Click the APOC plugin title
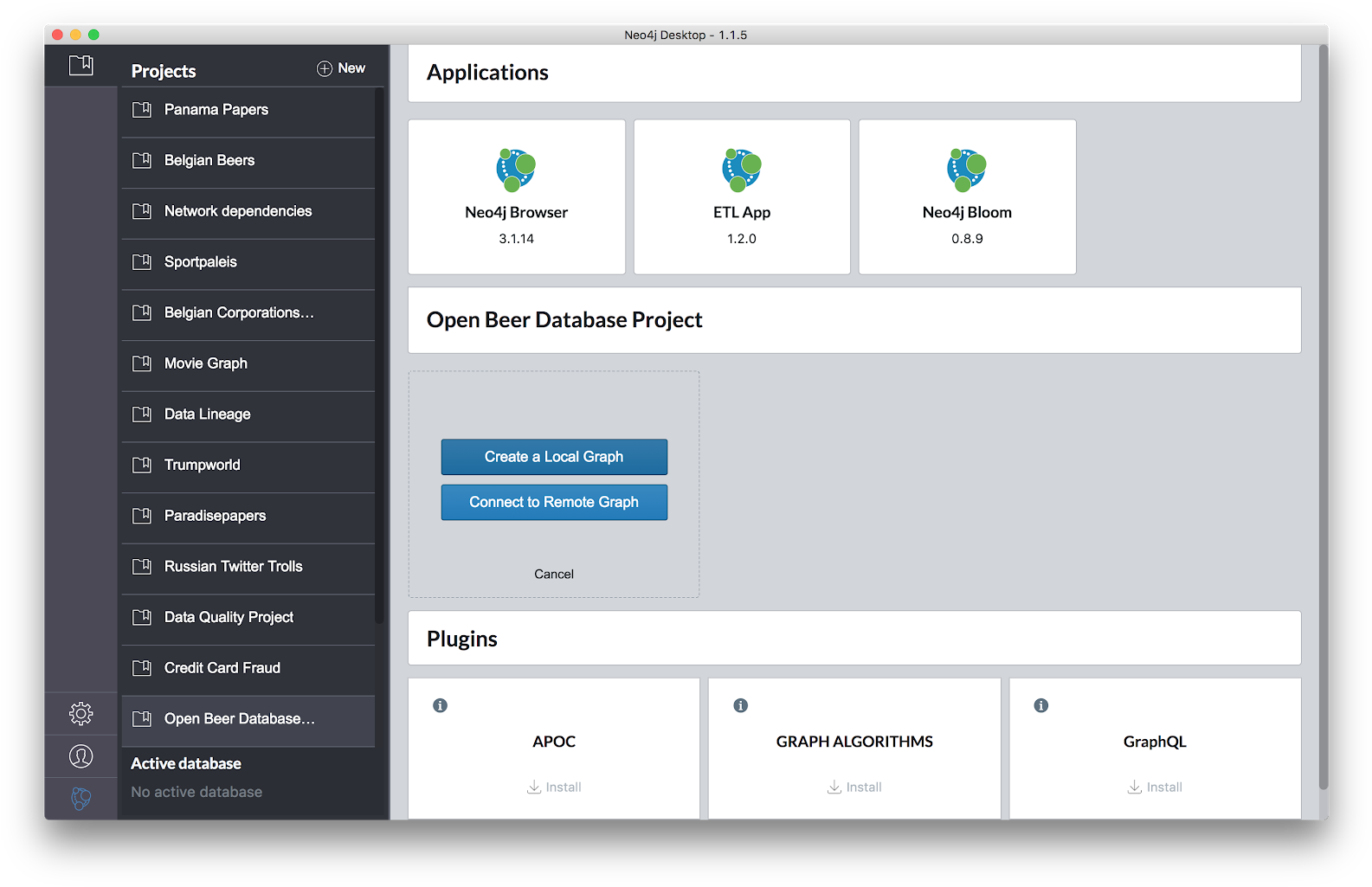This screenshot has width=1372, height=887. [554, 742]
